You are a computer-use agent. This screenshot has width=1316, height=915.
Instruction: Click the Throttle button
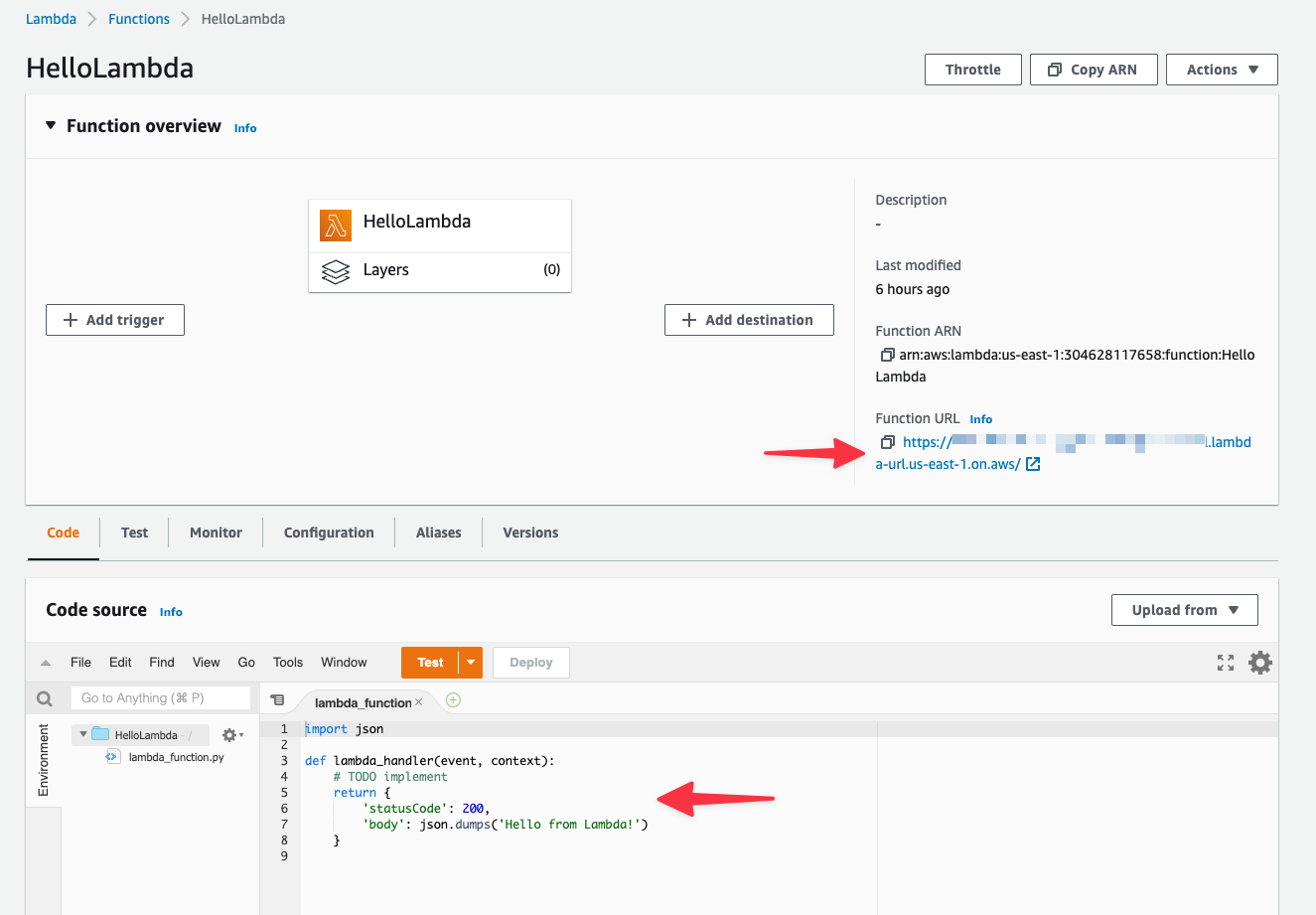click(973, 70)
